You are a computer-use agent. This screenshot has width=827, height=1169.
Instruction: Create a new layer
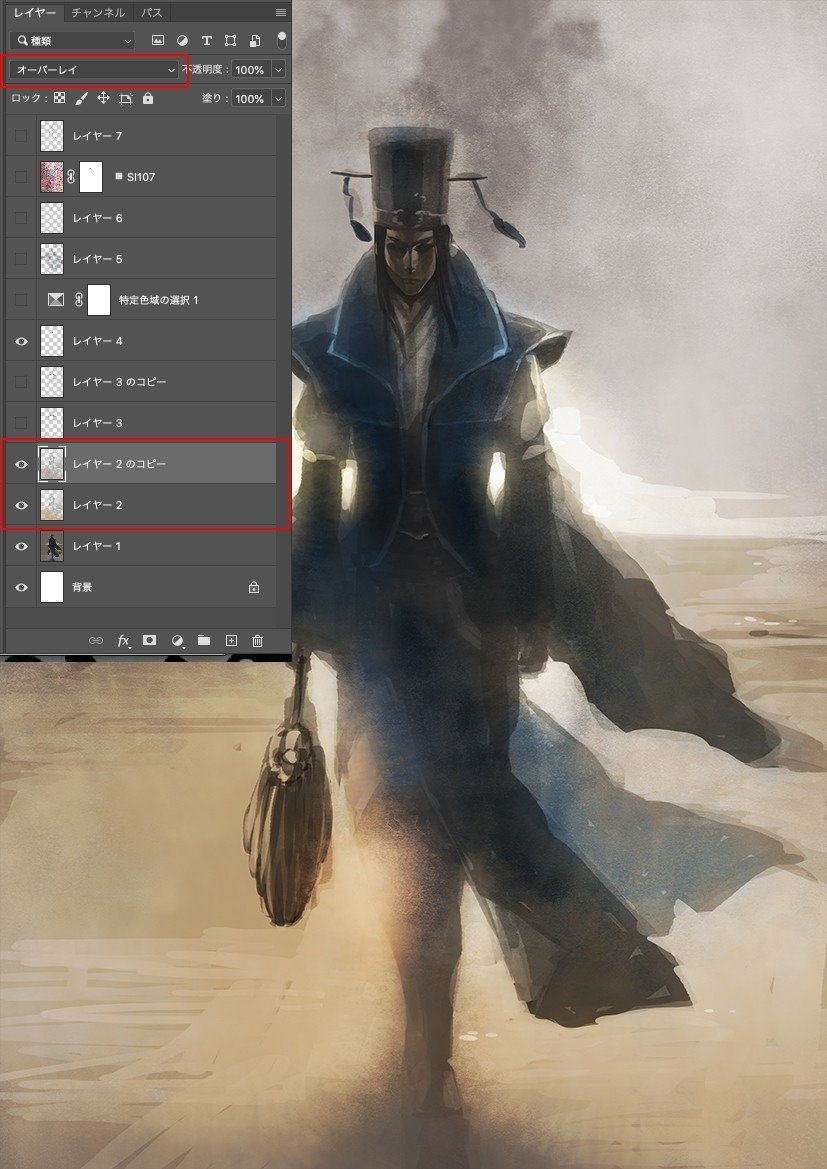click(x=231, y=640)
